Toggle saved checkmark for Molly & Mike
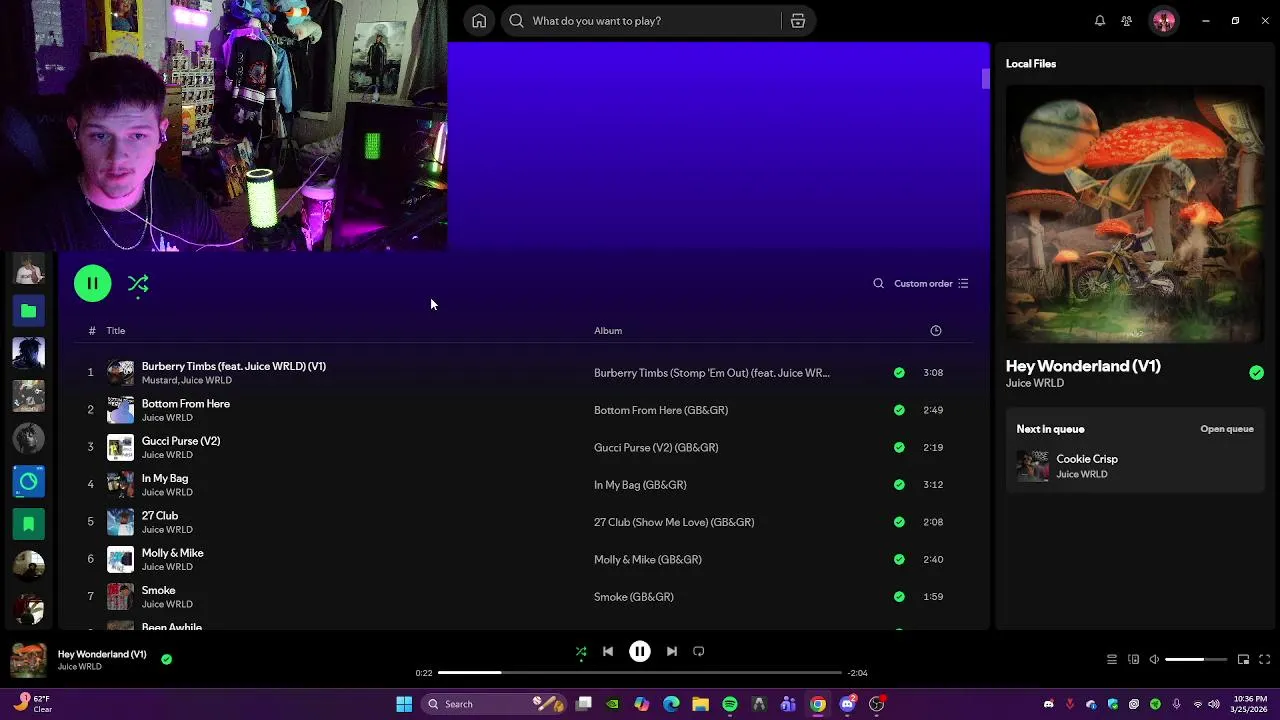The image size is (1280, 720). [x=899, y=560]
